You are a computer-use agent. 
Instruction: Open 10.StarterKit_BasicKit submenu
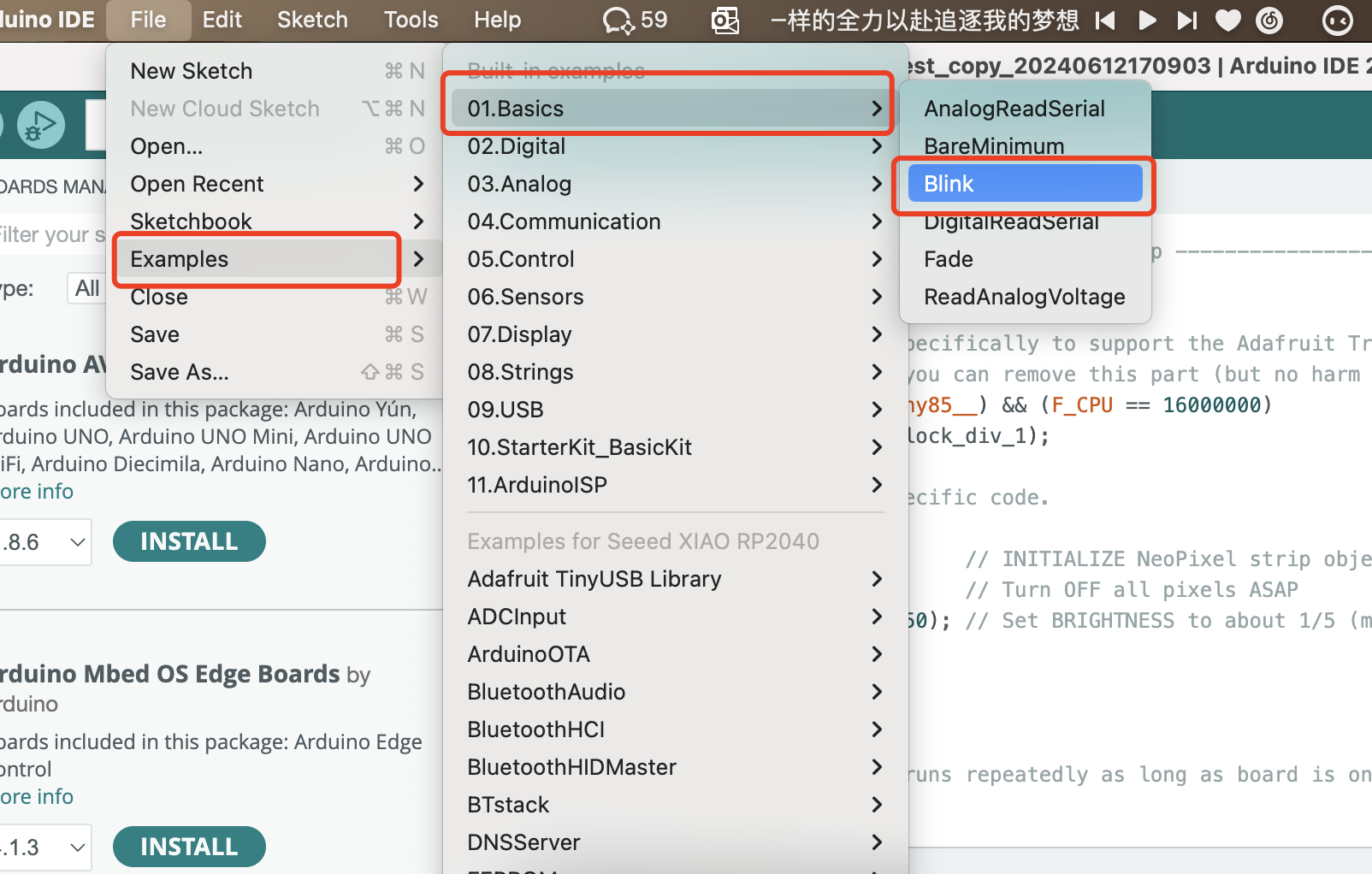click(x=675, y=447)
